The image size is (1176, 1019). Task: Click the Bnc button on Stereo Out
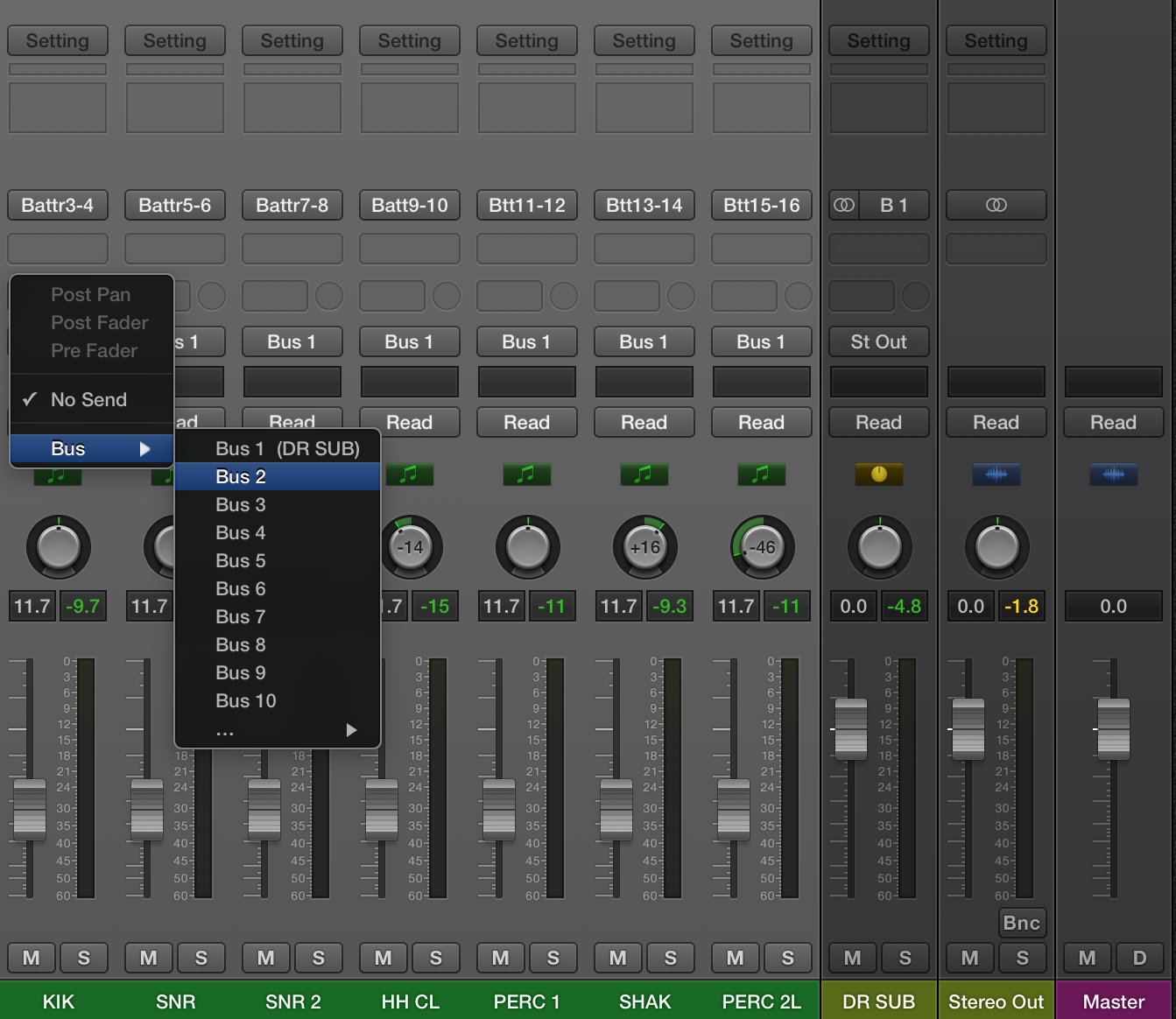point(1021,923)
